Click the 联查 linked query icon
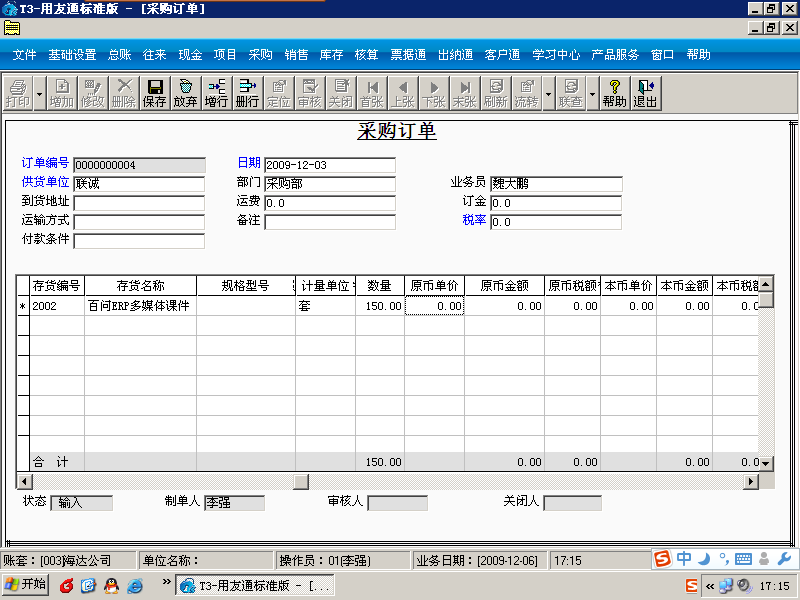 pos(570,93)
